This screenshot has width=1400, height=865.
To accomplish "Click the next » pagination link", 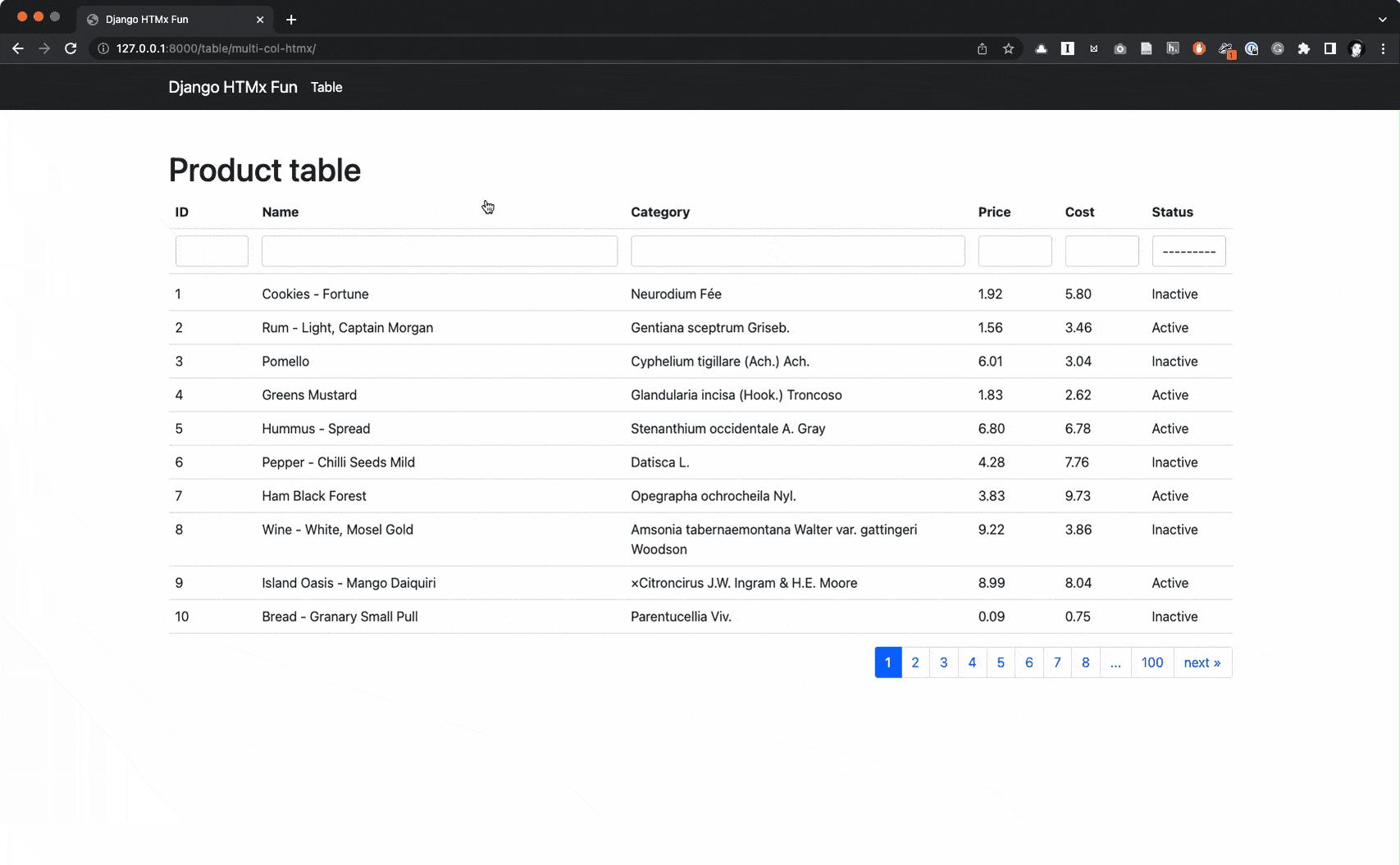I will [1202, 662].
